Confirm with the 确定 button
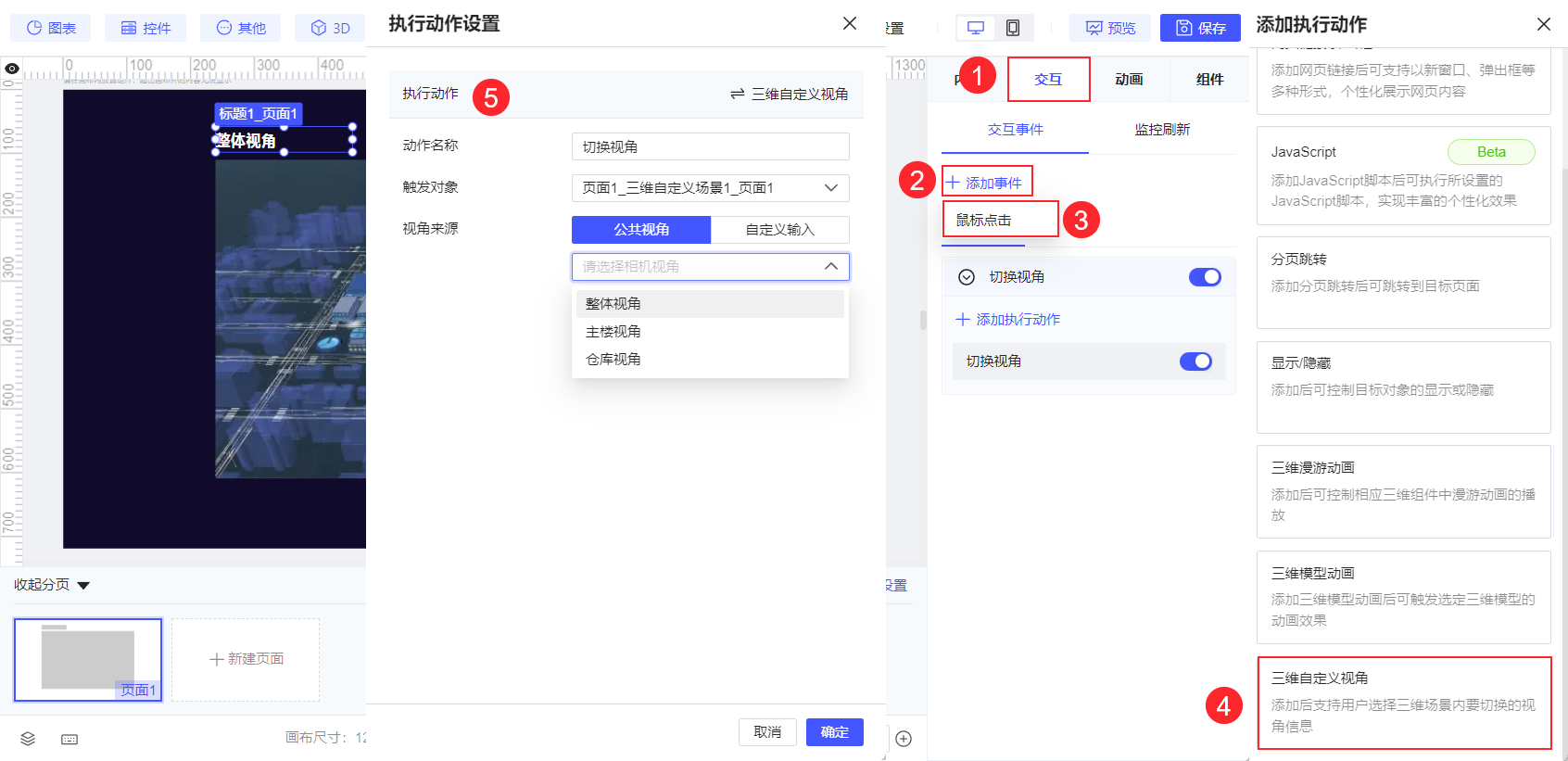 coord(834,731)
